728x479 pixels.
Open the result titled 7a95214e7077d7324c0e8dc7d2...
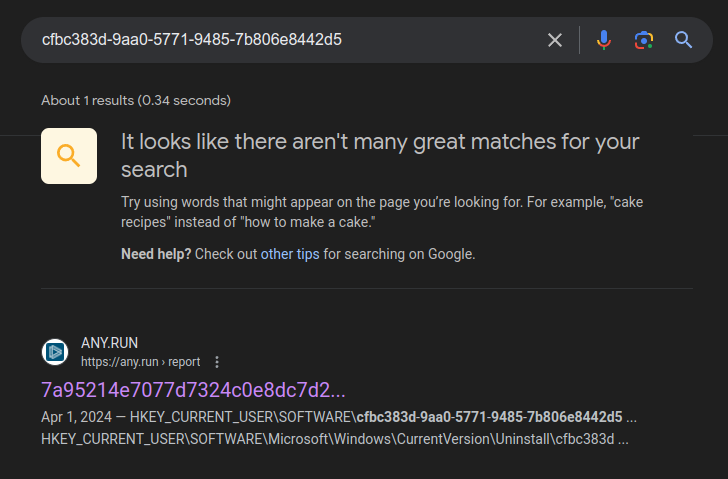click(x=193, y=390)
